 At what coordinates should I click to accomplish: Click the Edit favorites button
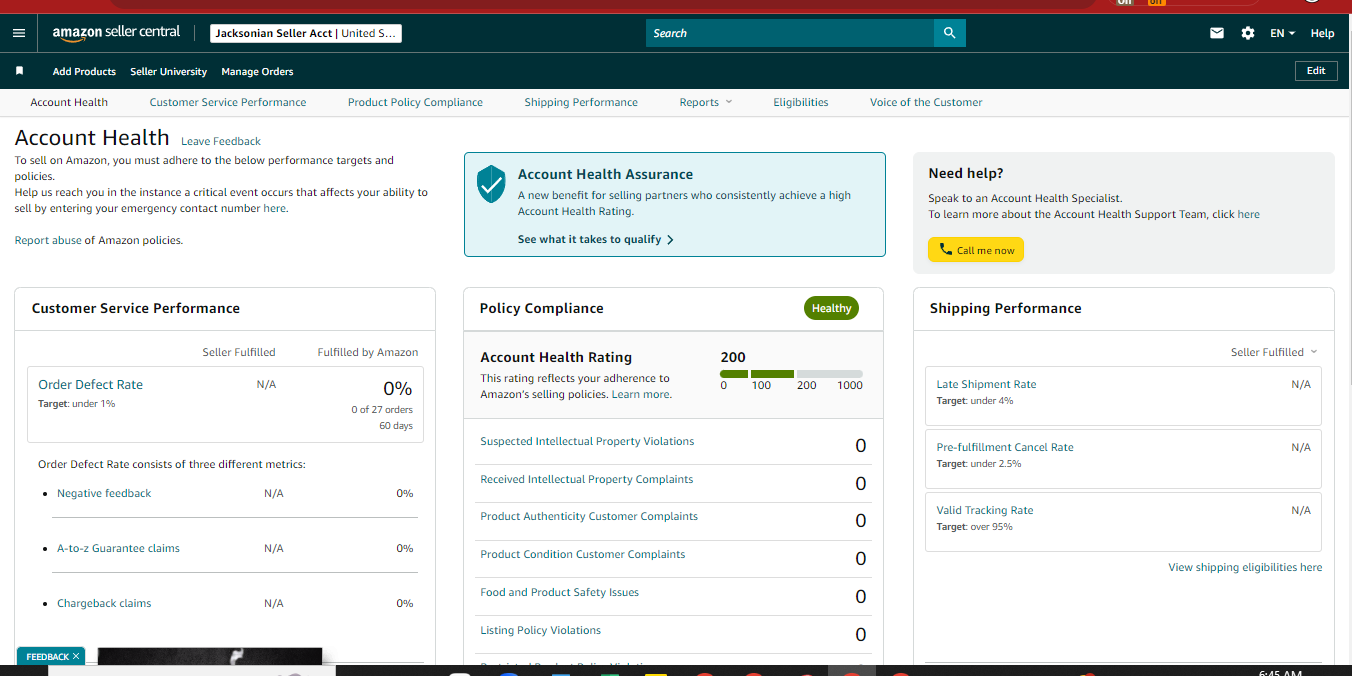click(x=1316, y=71)
